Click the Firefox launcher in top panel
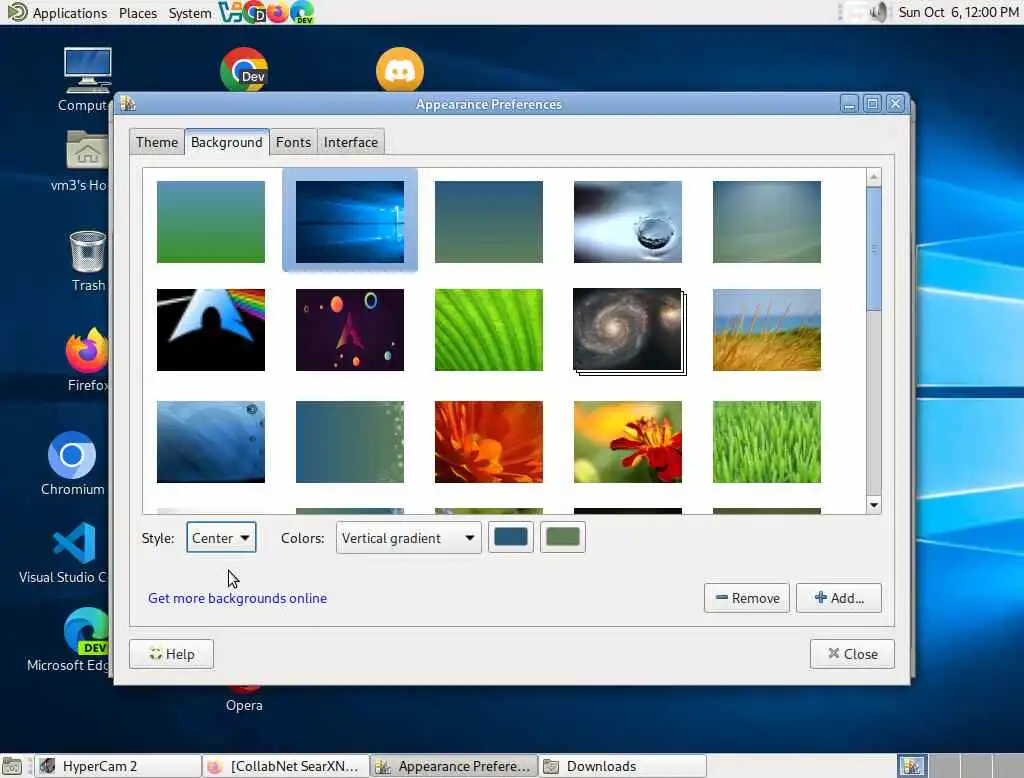Image resolution: width=1024 pixels, height=778 pixels. (x=278, y=12)
